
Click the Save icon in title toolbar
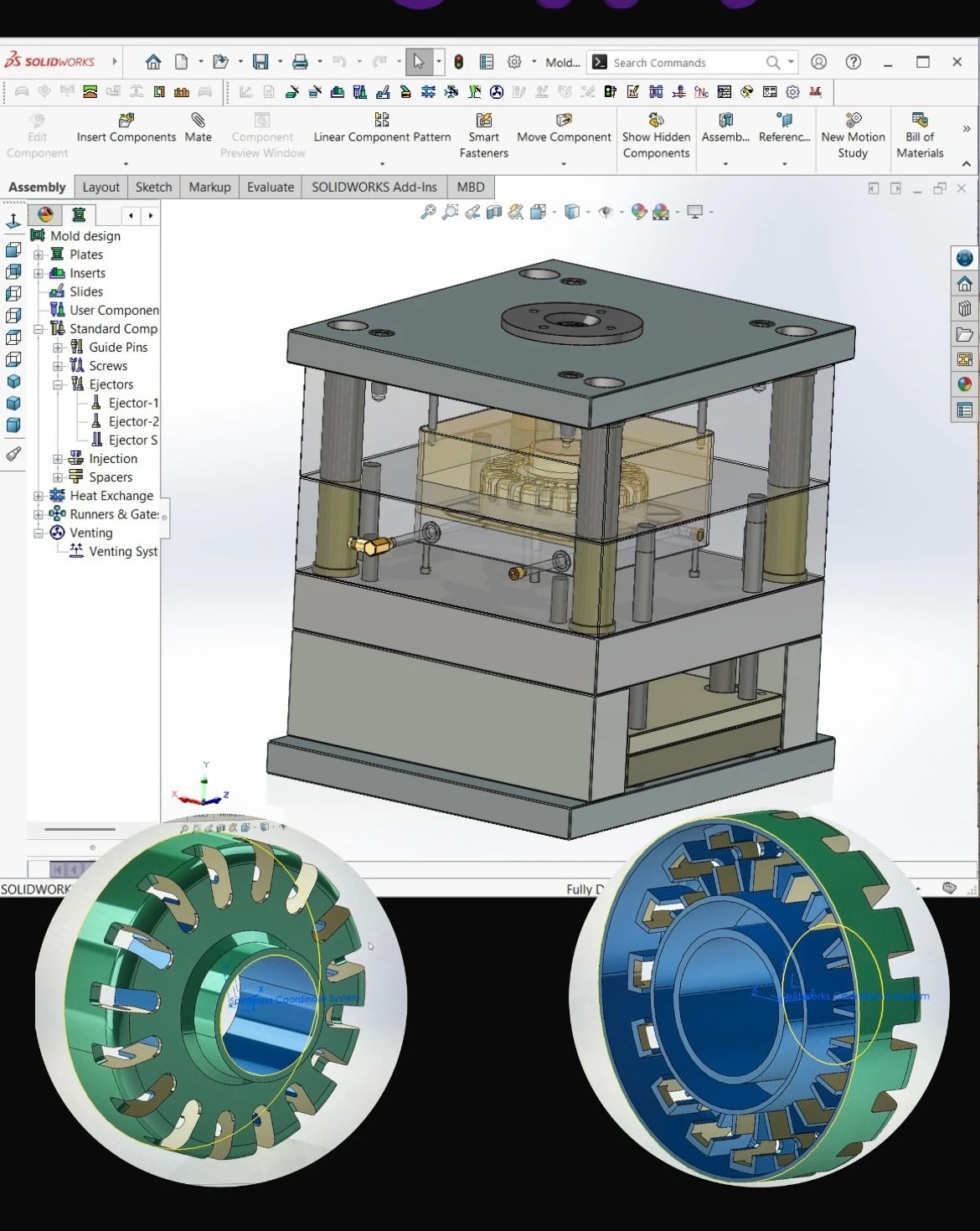click(260, 62)
